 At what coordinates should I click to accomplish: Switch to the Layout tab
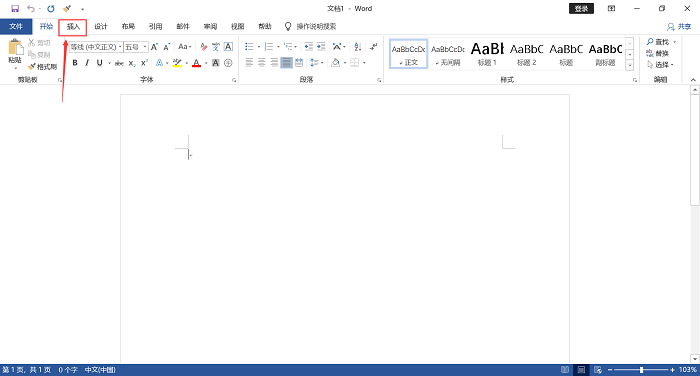(128, 27)
